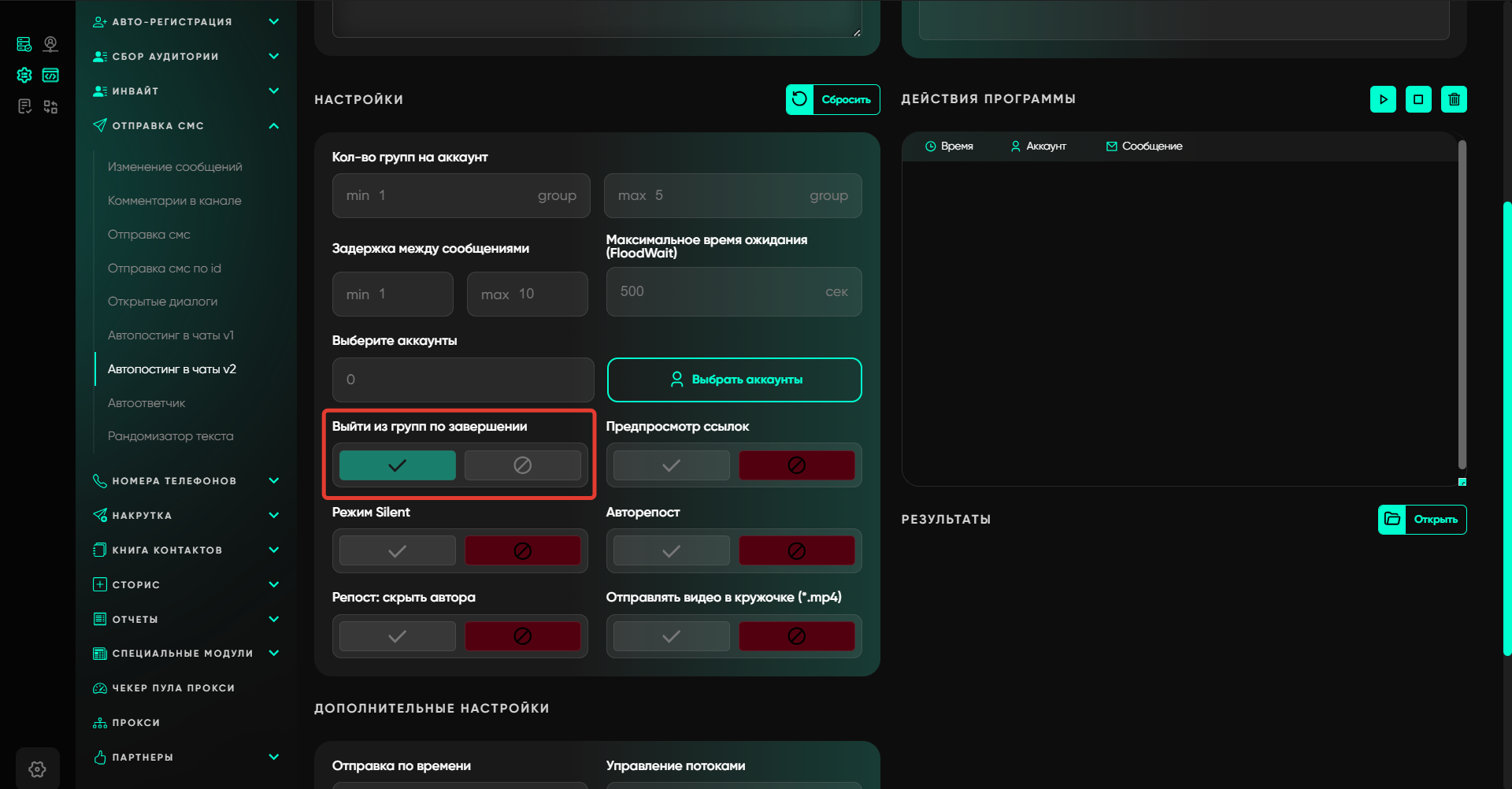Click the user network icon in left strip
The height and width of the screenshot is (789, 1512).
click(x=50, y=44)
